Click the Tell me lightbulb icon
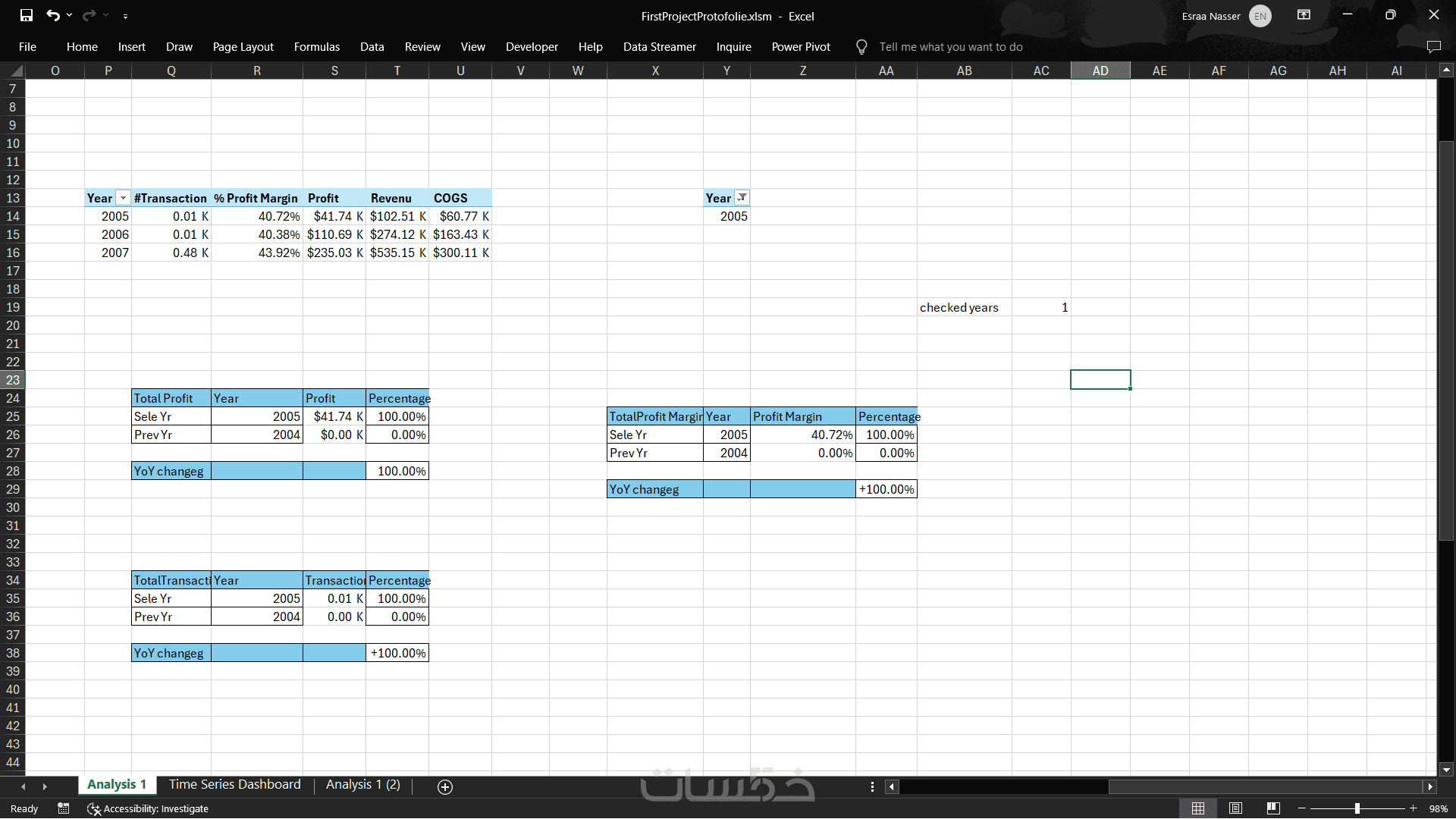The width and height of the screenshot is (1456, 819). click(x=861, y=47)
